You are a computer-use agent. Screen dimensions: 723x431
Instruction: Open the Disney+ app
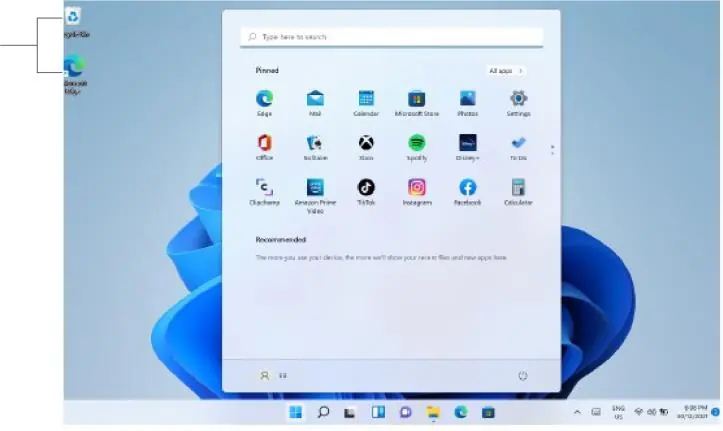468,148
